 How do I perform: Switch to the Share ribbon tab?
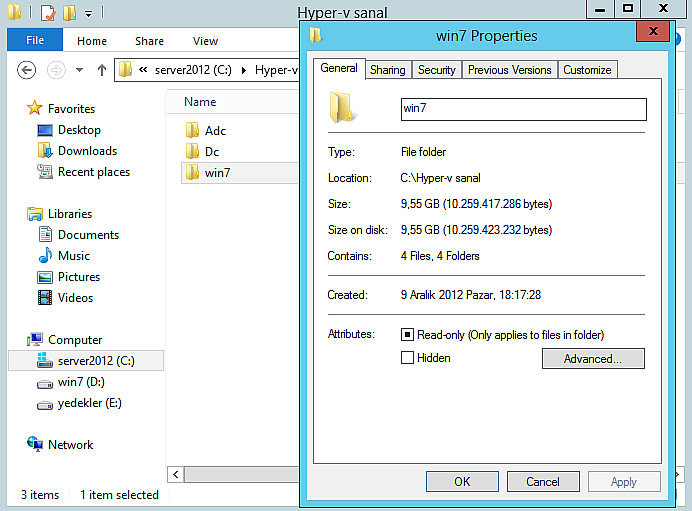point(149,41)
